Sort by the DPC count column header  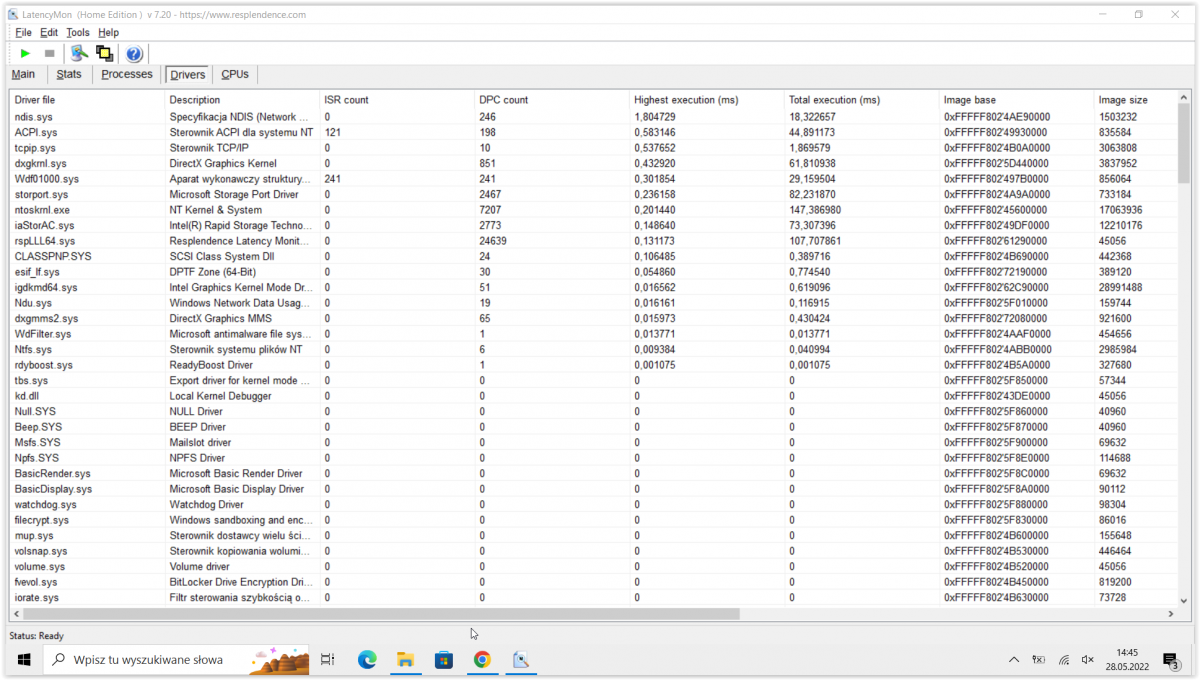tap(552, 100)
